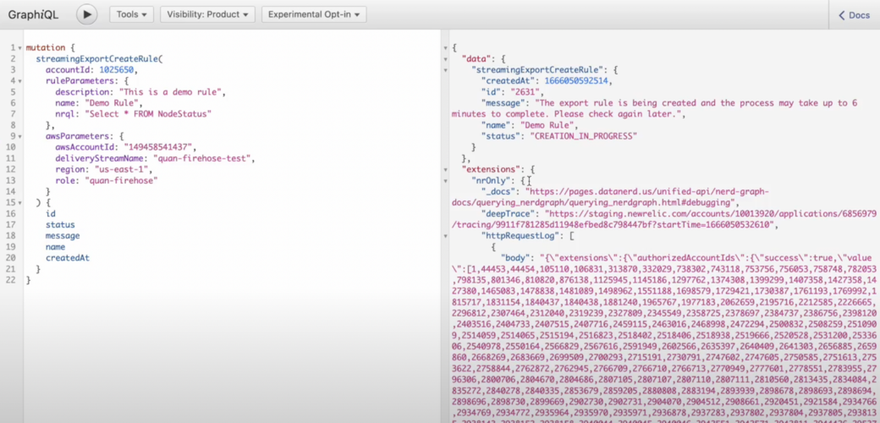The width and height of the screenshot is (880, 423).
Task: Open the Visibility: Product dropdown
Action: [207, 15]
